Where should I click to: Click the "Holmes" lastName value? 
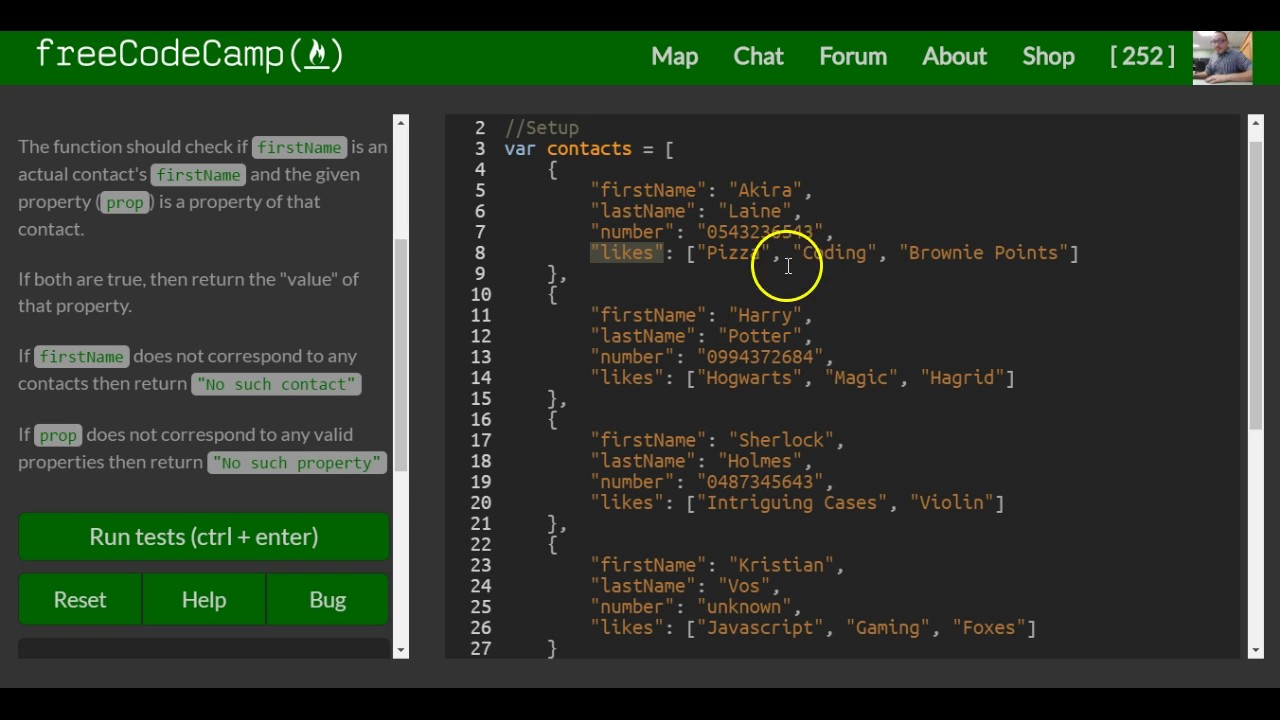760,461
